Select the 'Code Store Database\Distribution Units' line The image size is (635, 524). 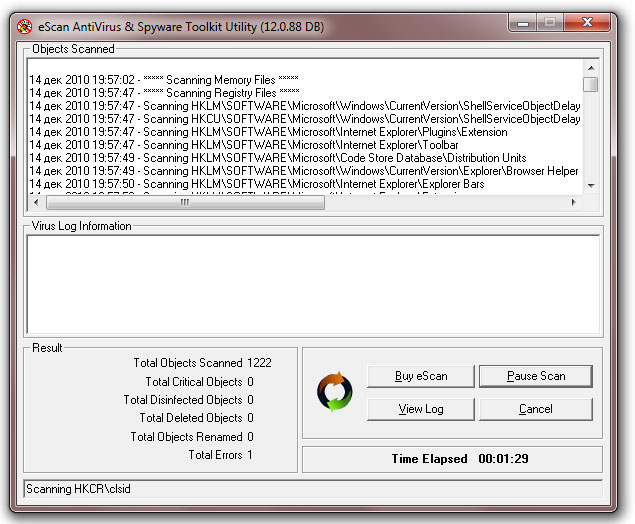pos(278,158)
